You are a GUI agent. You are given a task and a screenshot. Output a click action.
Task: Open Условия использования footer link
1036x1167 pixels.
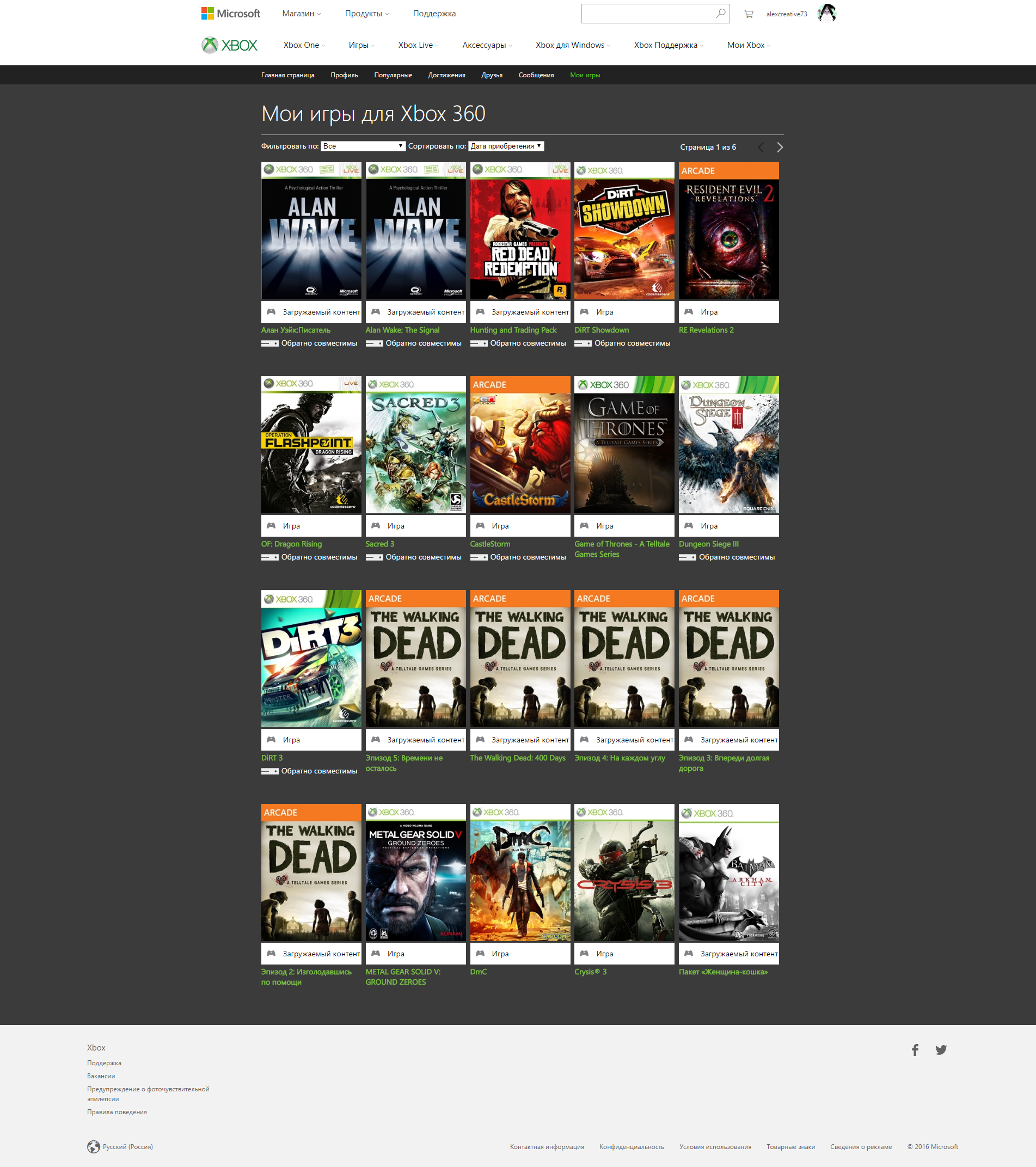(715, 1147)
